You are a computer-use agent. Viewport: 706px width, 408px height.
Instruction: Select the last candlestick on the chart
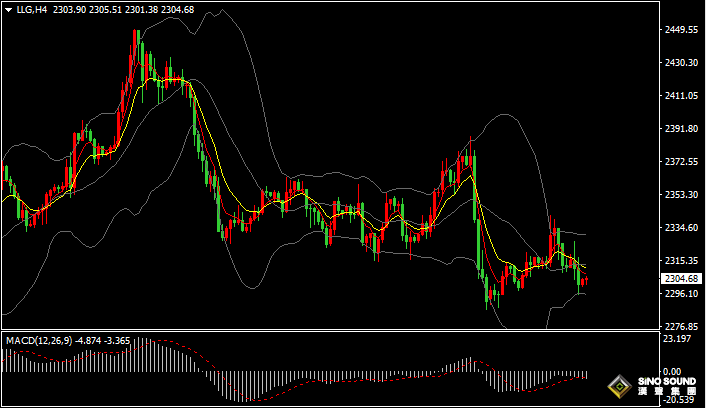point(586,282)
